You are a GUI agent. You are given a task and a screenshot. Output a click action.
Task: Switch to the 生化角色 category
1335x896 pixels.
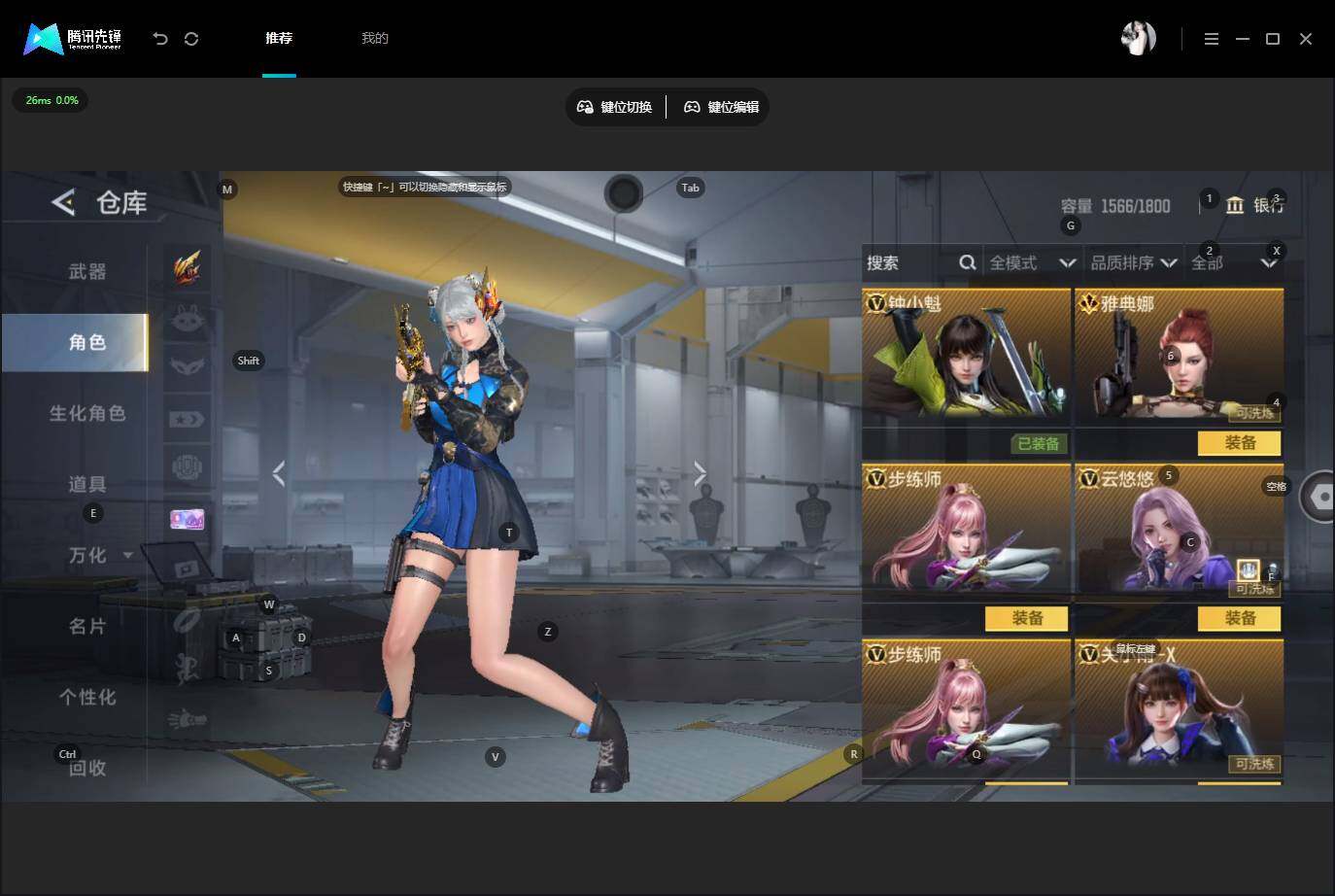[x=87, y=413]
